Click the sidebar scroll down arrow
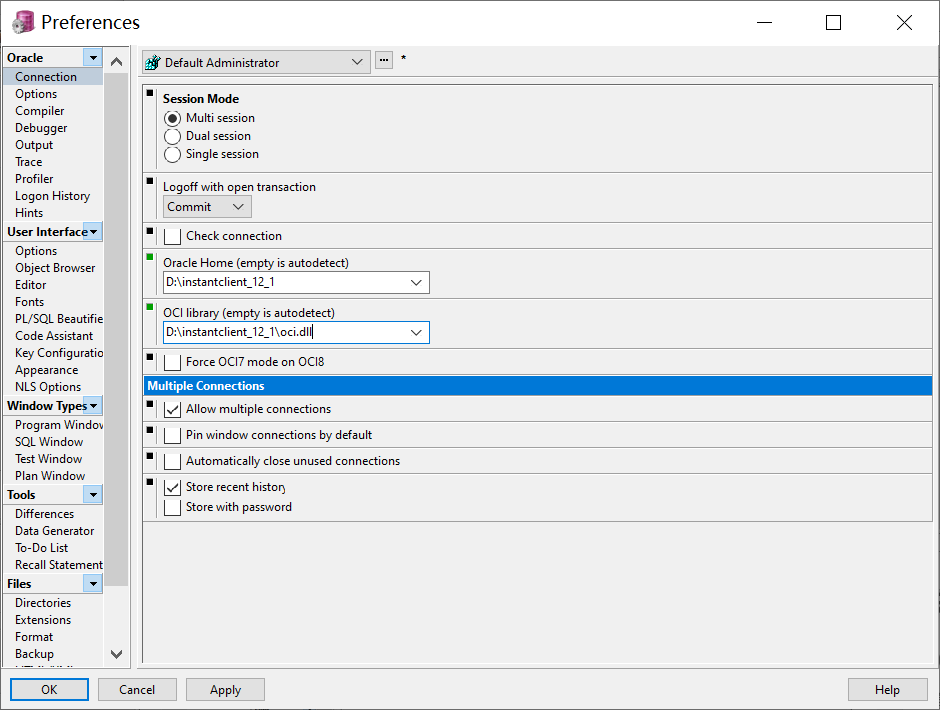Viewport: 940px width, 710px height. coord(117,654)
